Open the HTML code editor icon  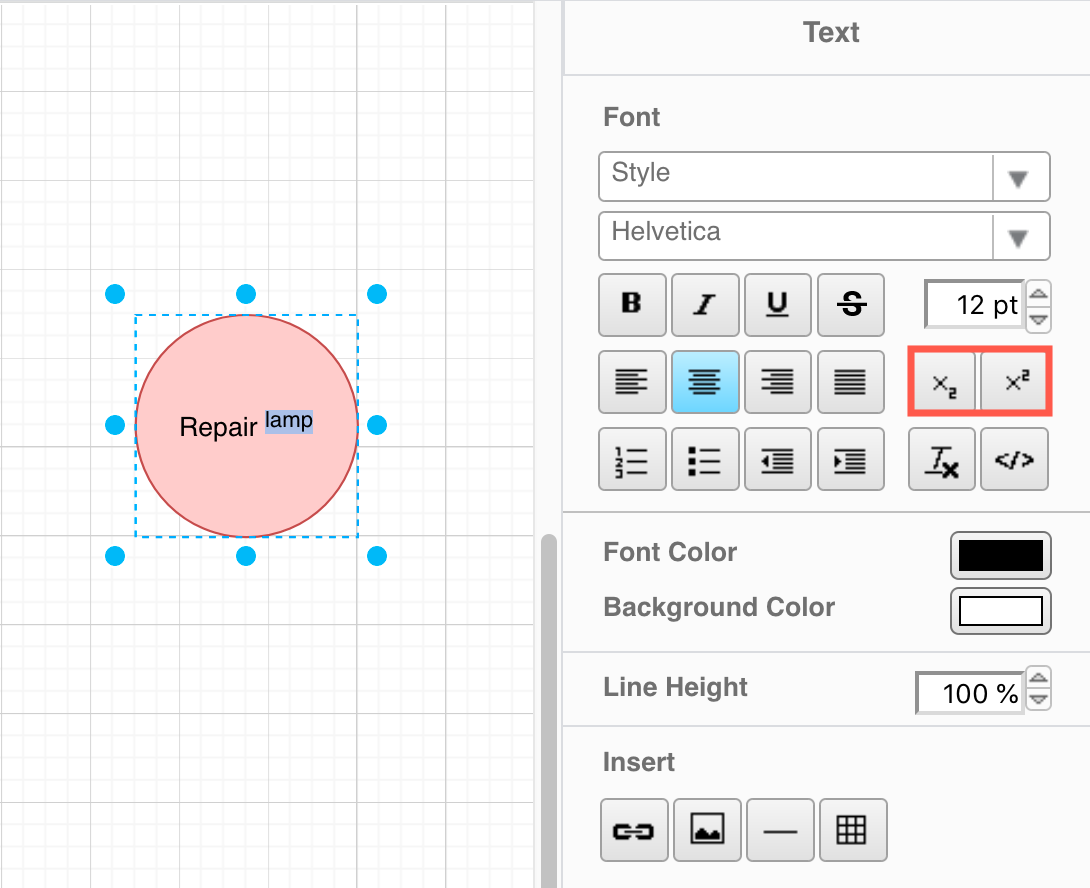1014,460
